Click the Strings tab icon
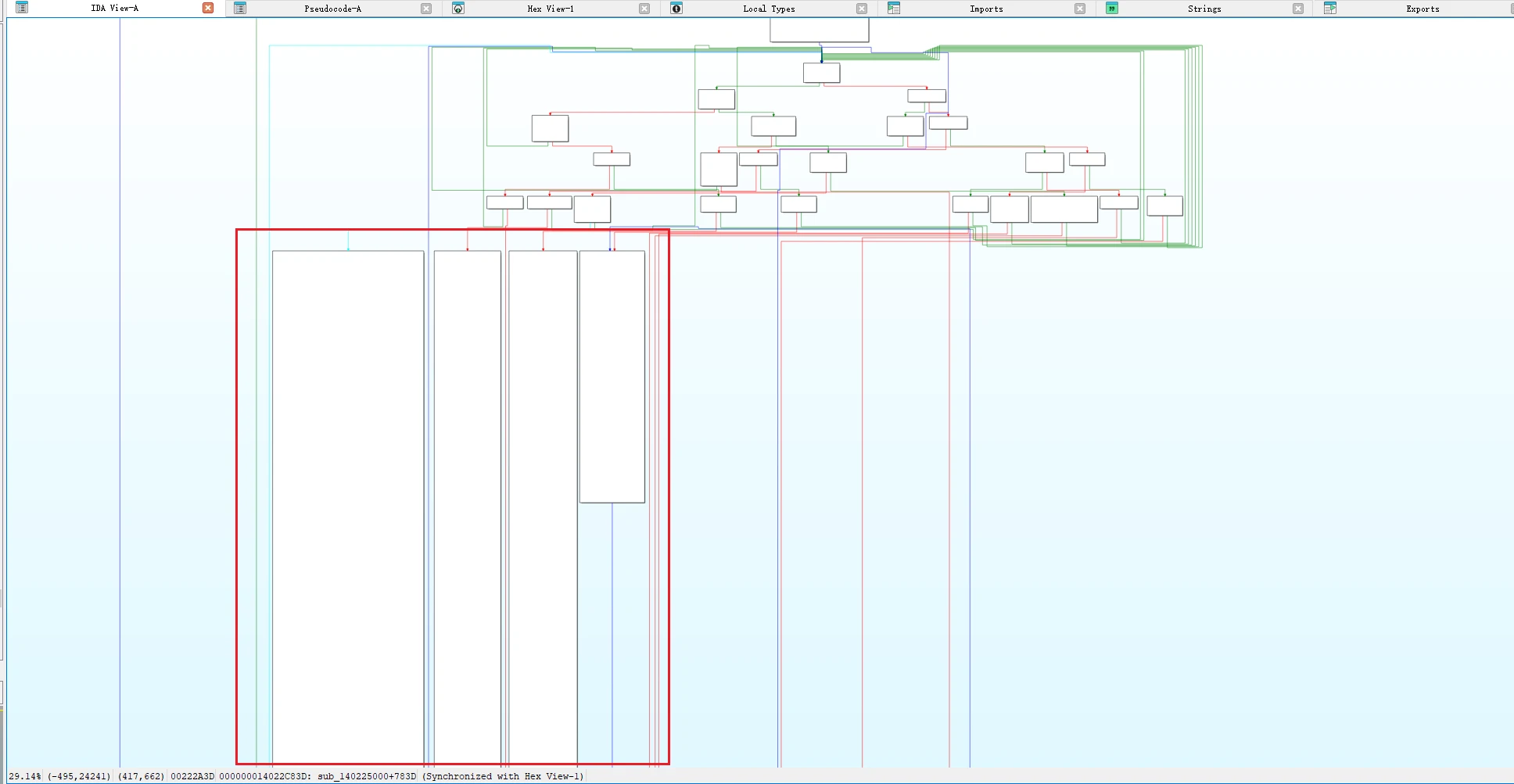 (1112, 9)
